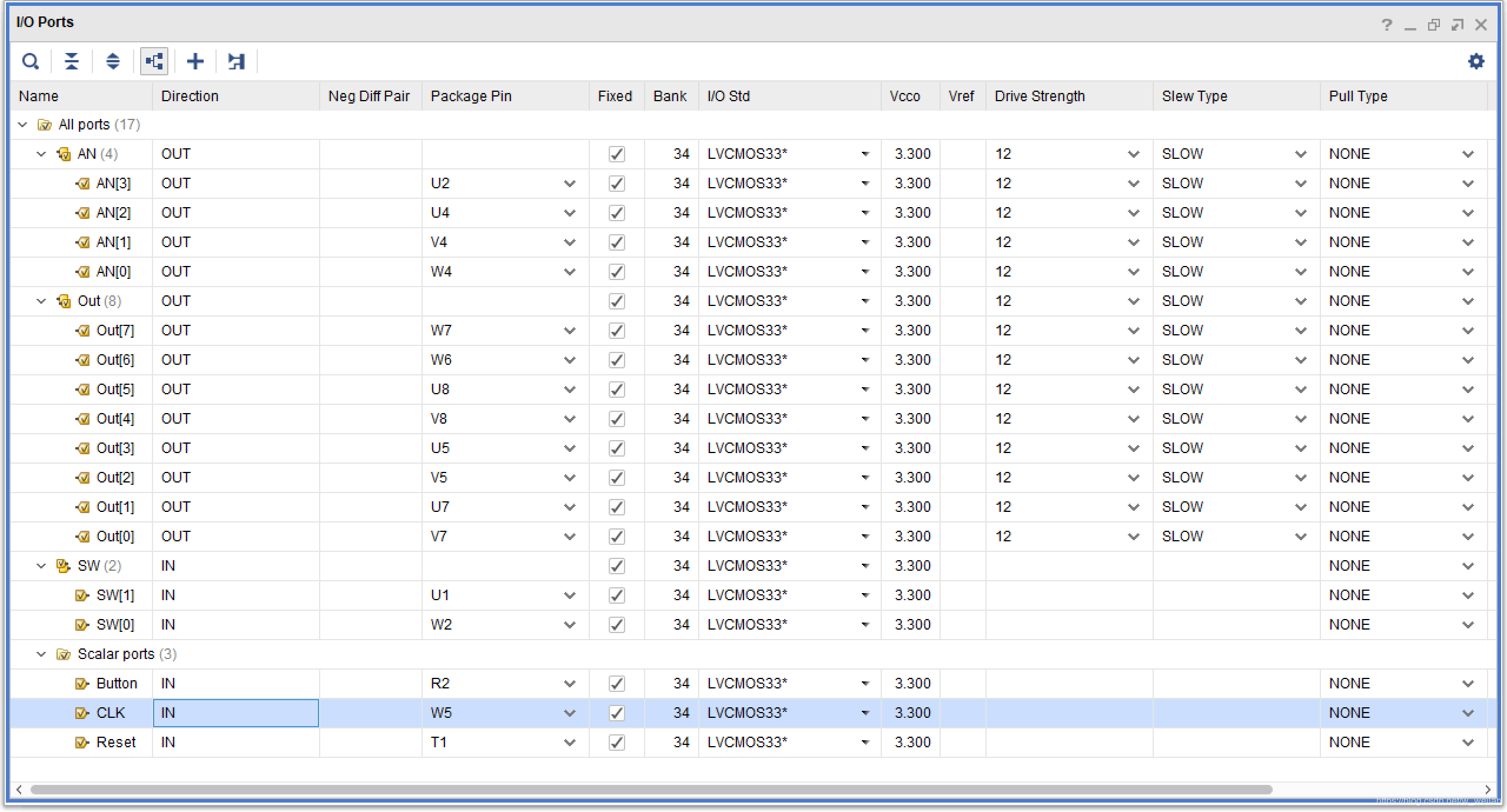The height and width of the screenshot is (812, 1507).
Task: Open the I/O Std dropdown for Button
Action: click(x=865, y=684)
